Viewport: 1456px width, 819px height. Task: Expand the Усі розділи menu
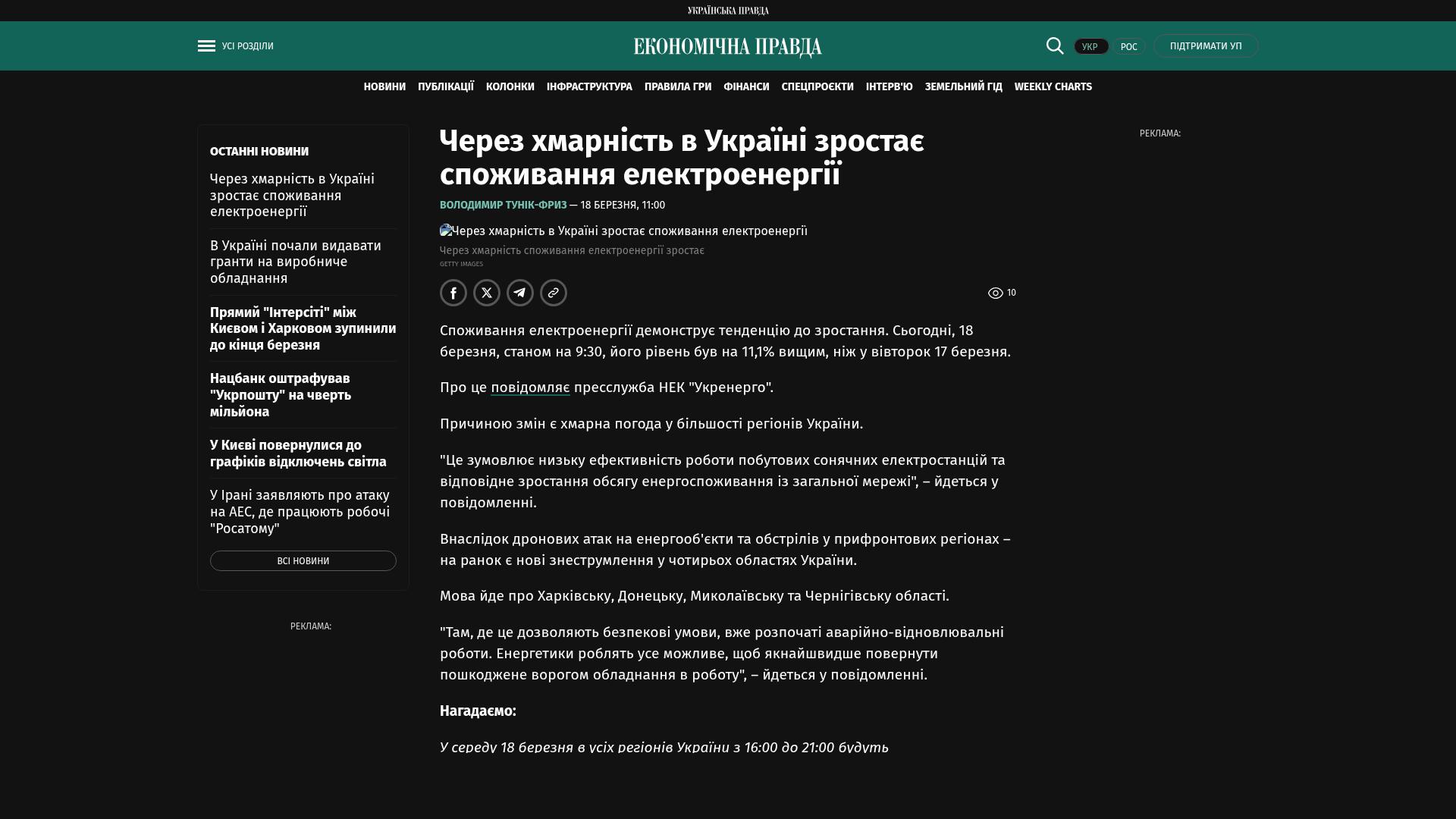click(247, 46)
